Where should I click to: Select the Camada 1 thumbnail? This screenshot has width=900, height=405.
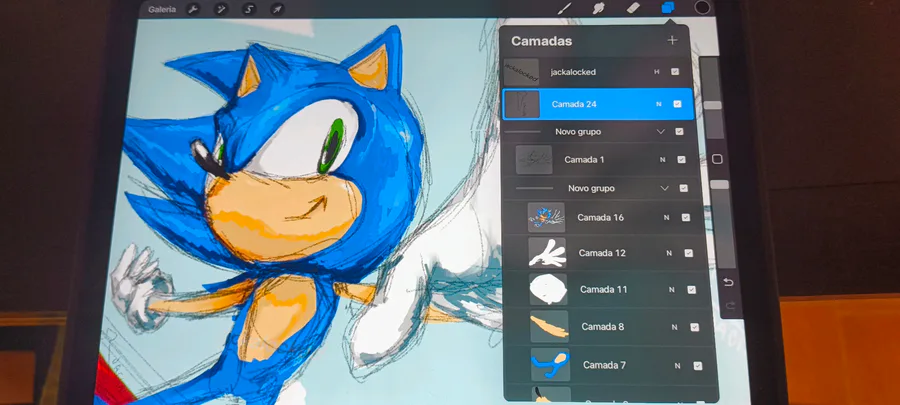[534, 159]
